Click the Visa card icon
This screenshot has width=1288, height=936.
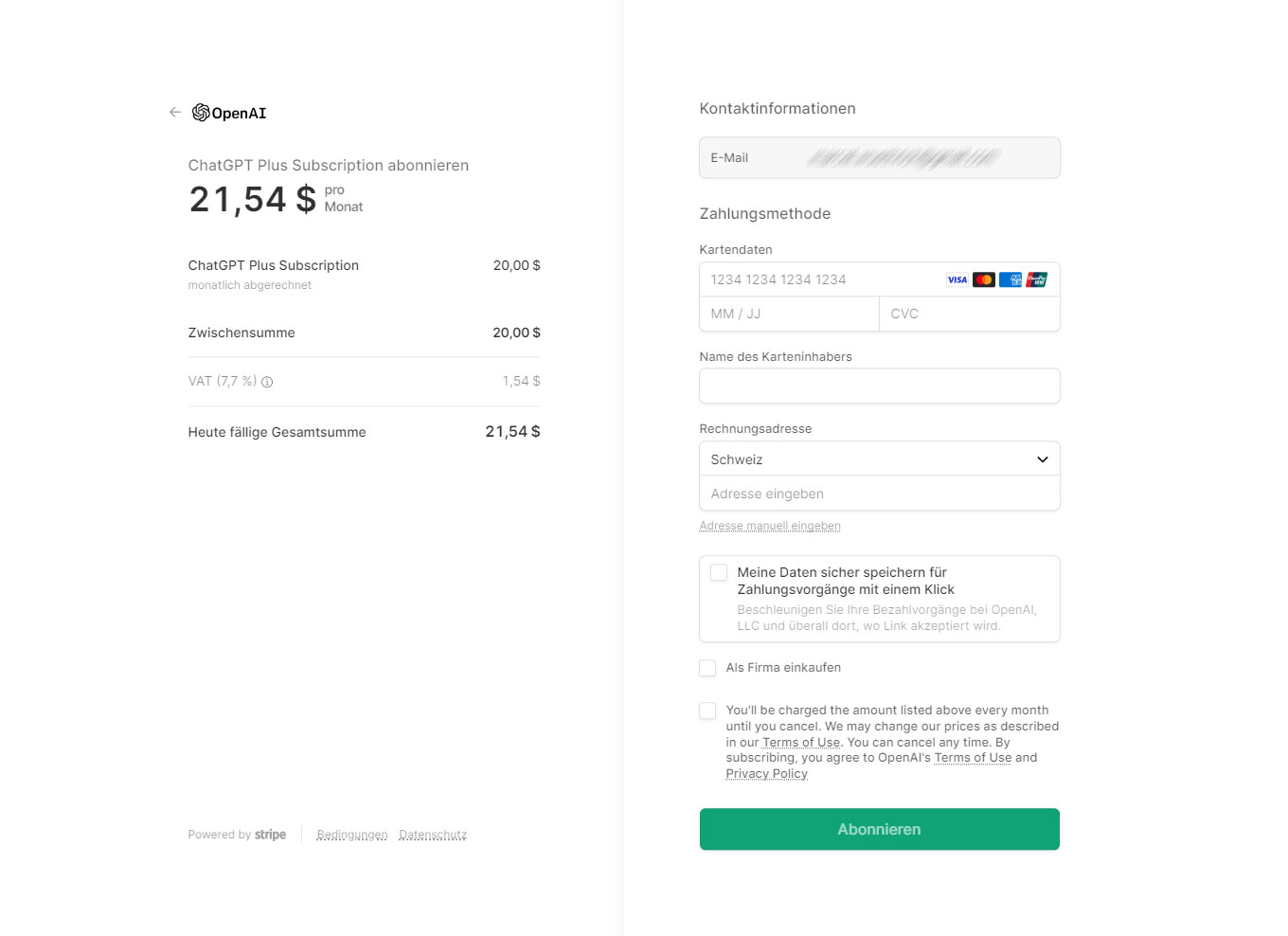pos(957,279)
